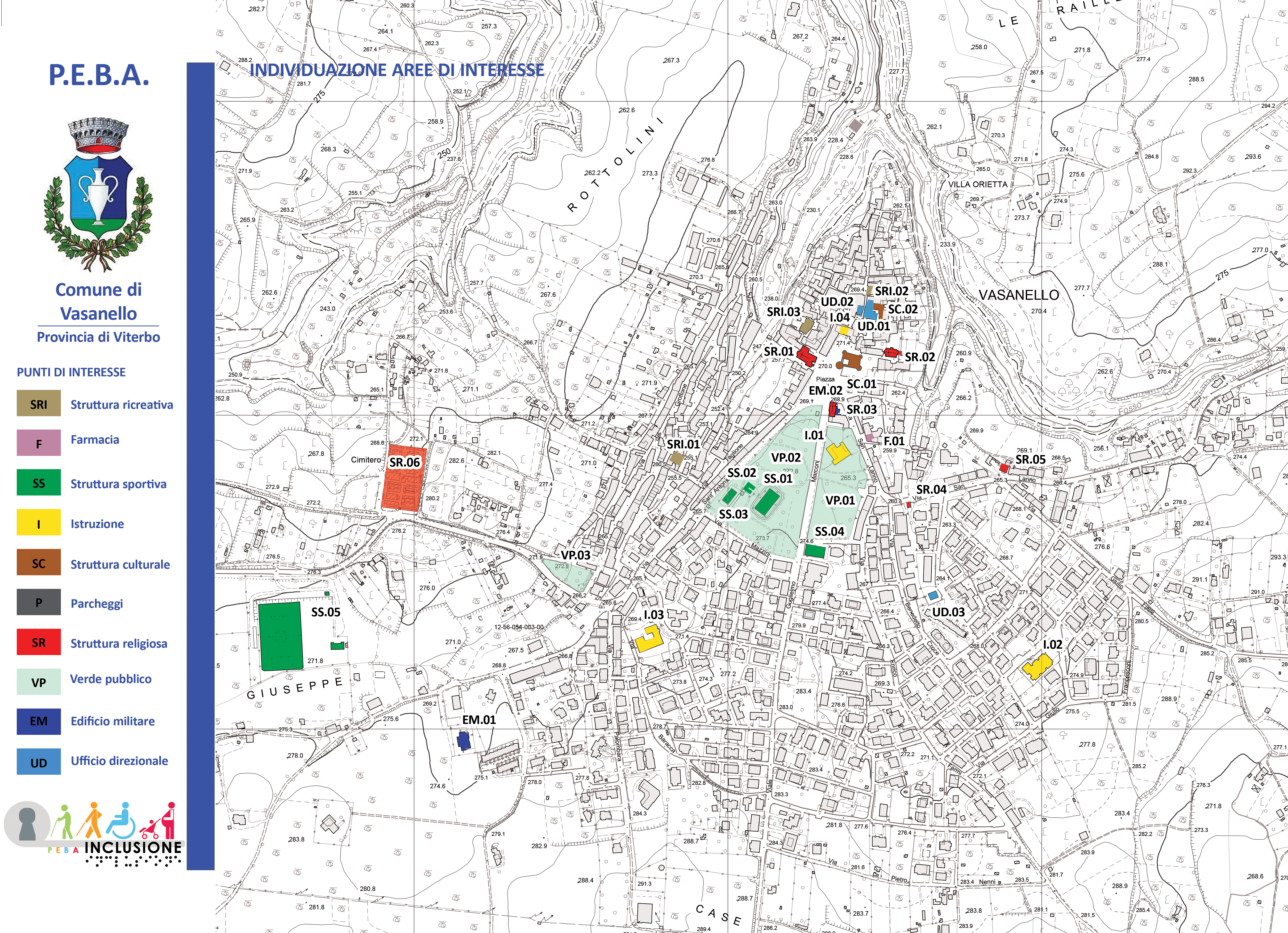Click the Verde pubblico legend label

point(111,679)
